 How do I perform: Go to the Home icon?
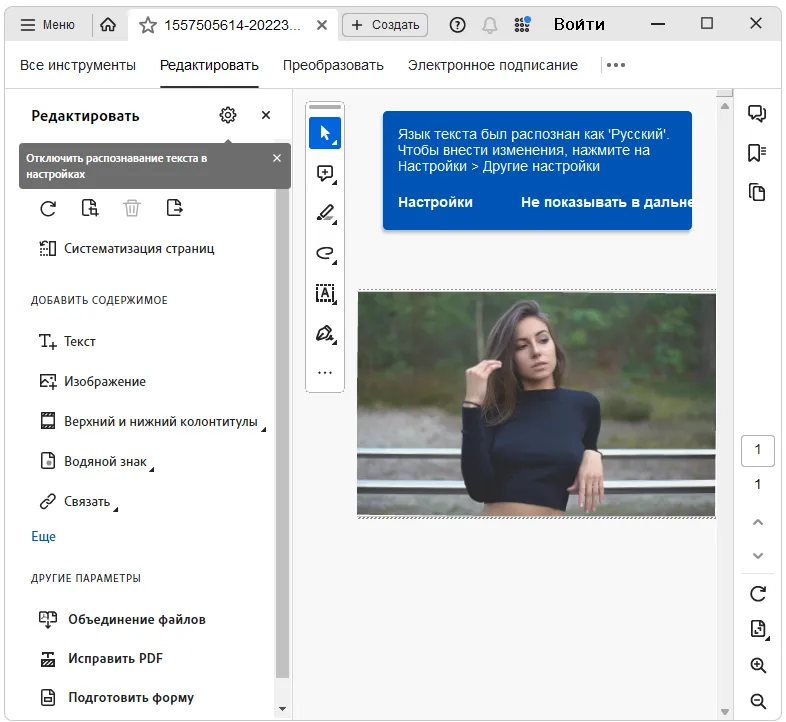coord(108,25)
